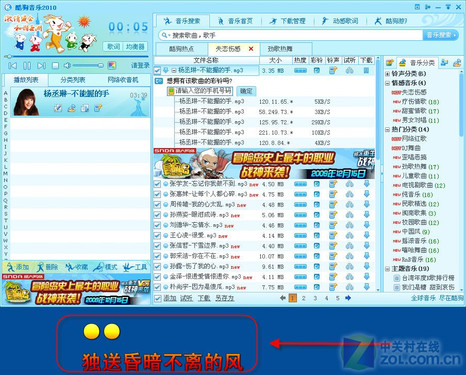Click the stop playback square icon
466x375 pixels.
pyautogui.click(x=56, y=66)
